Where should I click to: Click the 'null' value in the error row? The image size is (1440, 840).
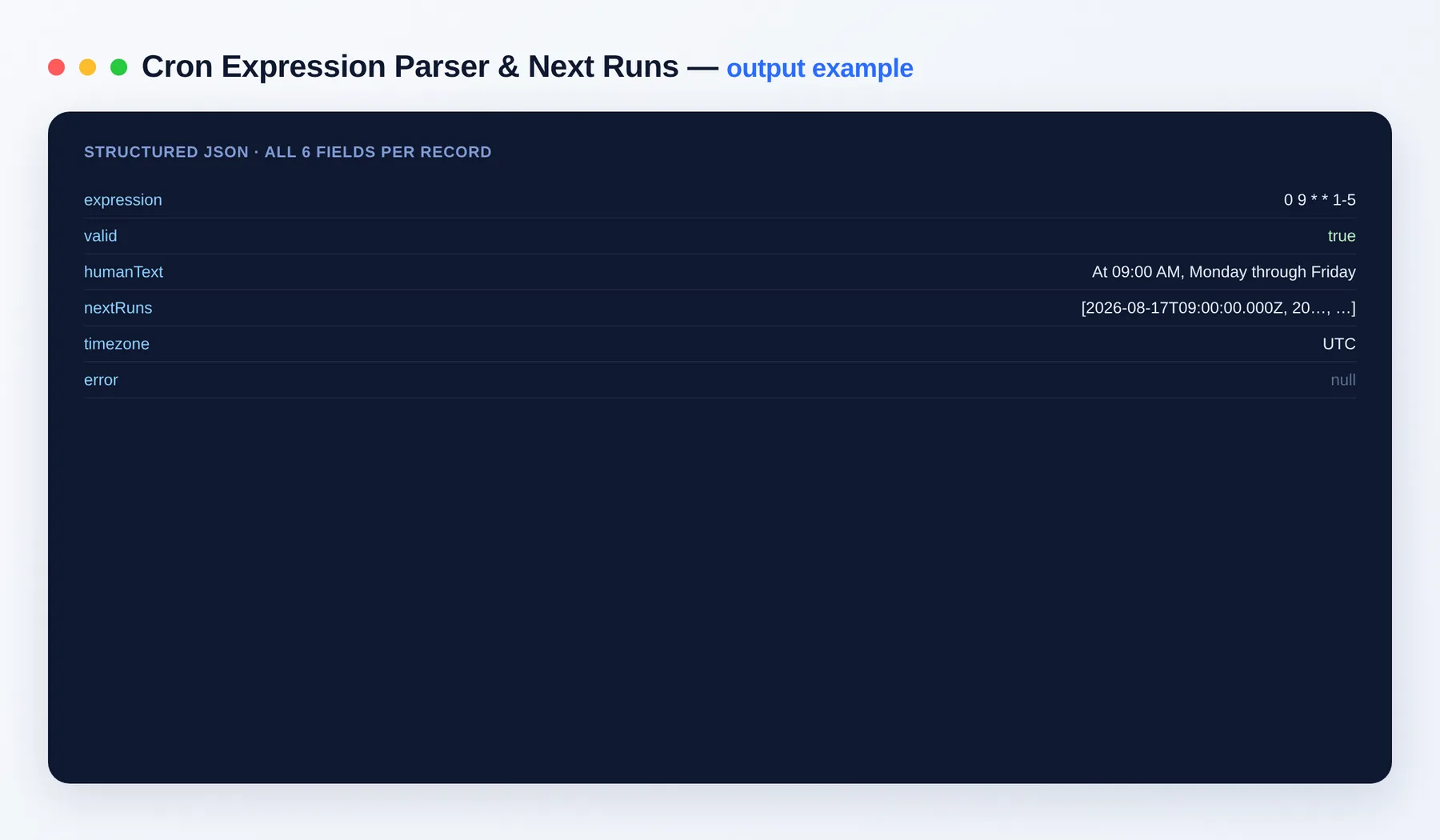click(x=1342, y=380)
